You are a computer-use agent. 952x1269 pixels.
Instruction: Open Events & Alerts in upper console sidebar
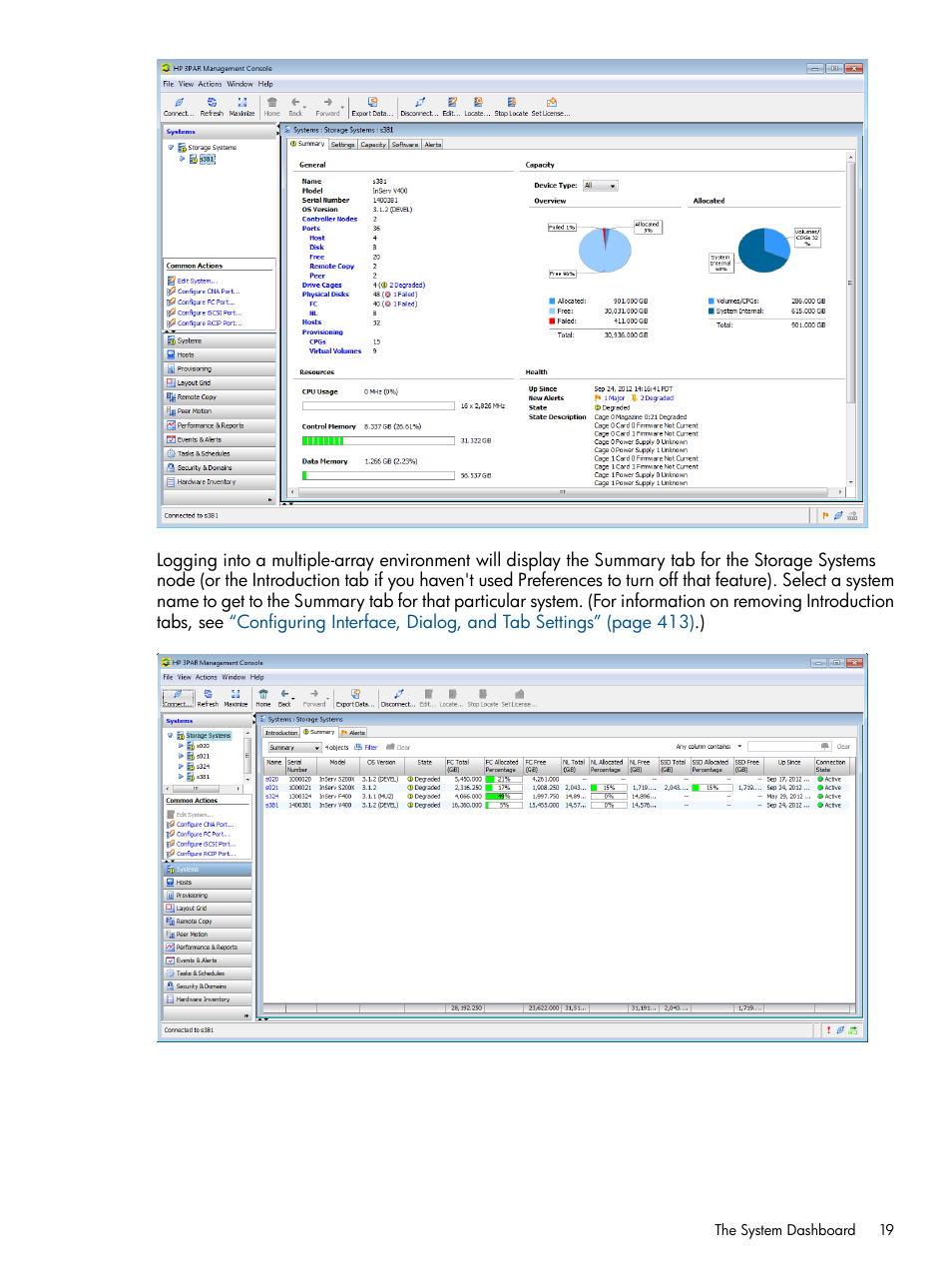pyautogui.click(x=220, y=439)
